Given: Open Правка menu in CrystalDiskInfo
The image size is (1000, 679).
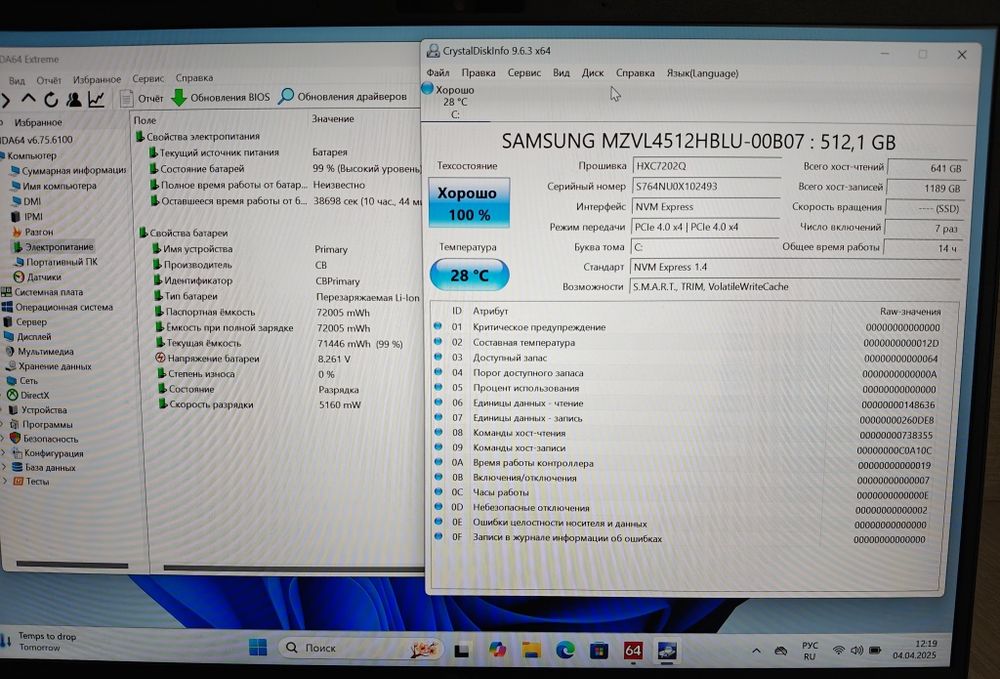Looking at the screenshot, I should click(478, 73).
